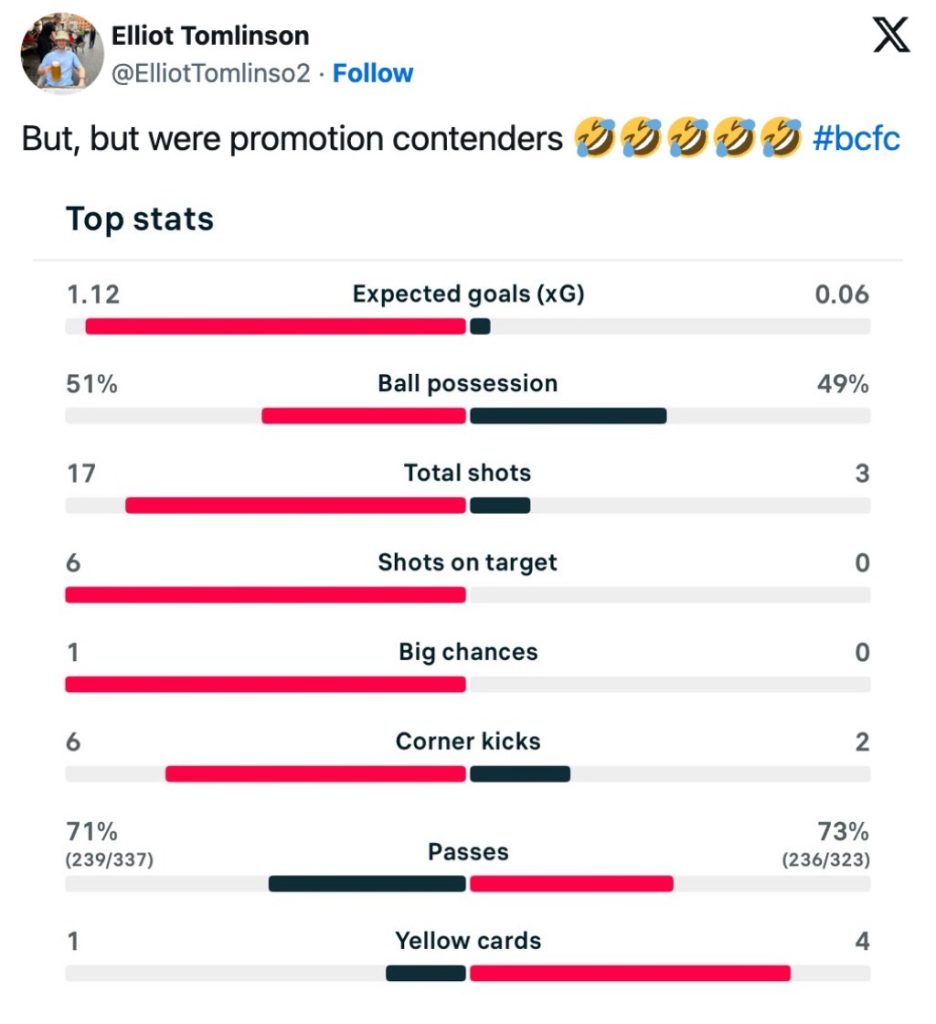Click the Big chances label

(468, 652)
